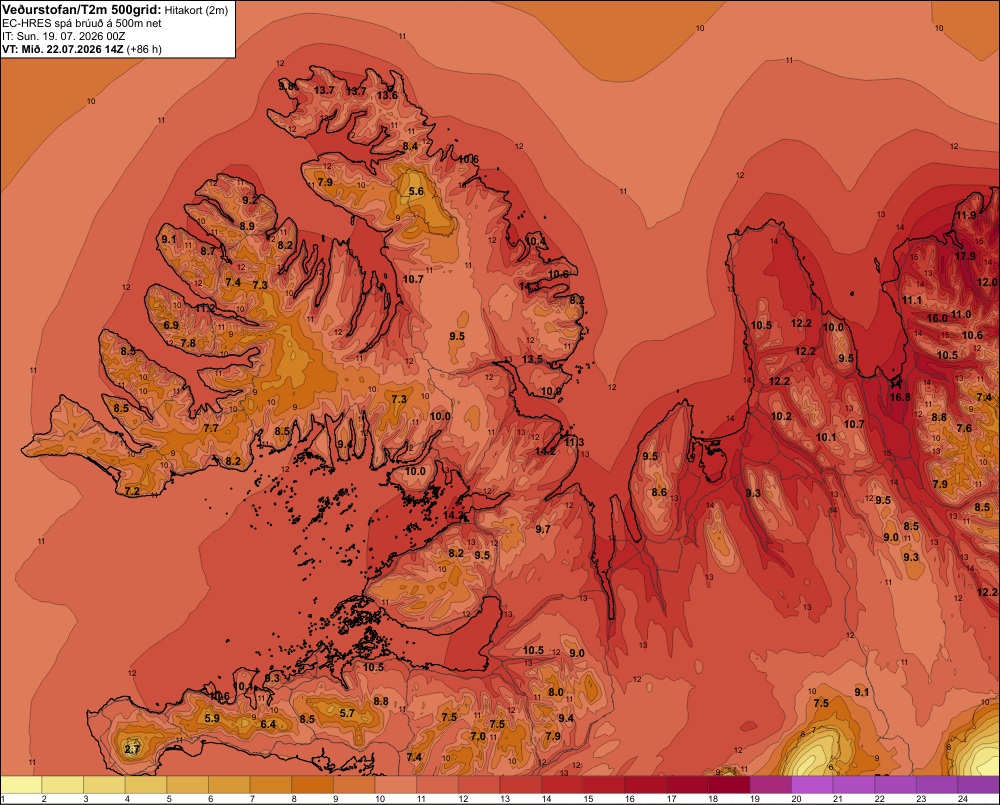
Task: Click the legend swatch between 23 and 24
Action: pos(938,785)
